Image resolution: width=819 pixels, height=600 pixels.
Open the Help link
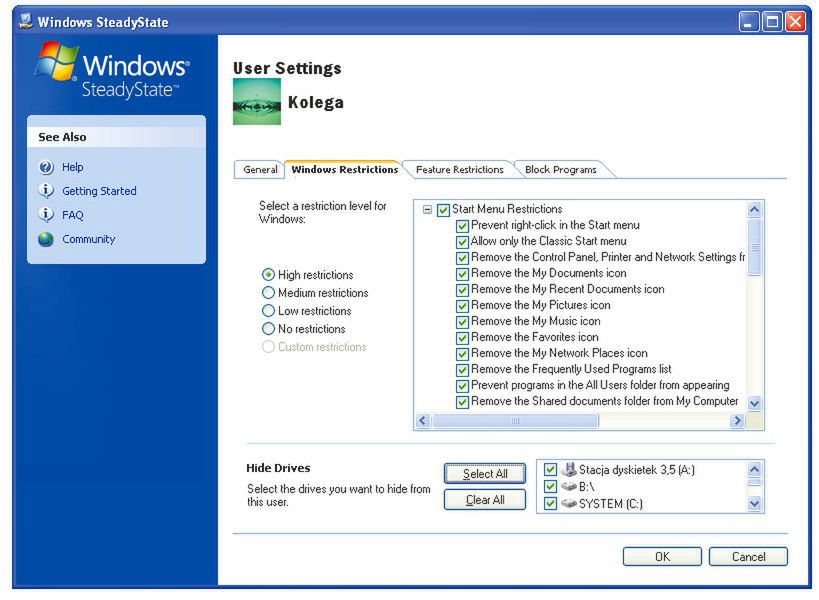coord(73,167)
